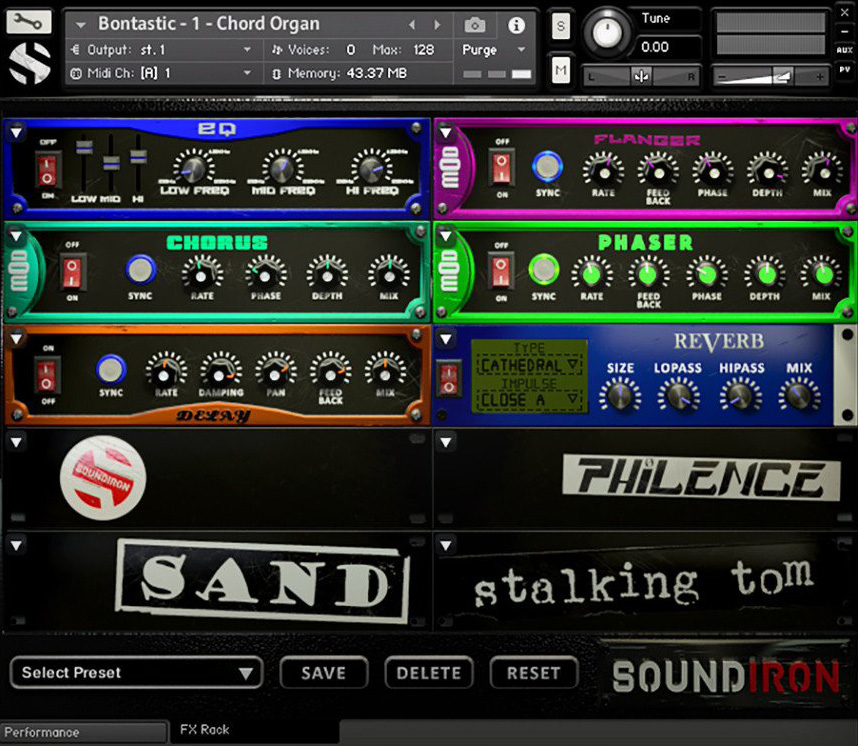This screenshot has width=858, height=746.
Task: Adjust the EQ Hi gain fader
Action: tap(138, 157)
